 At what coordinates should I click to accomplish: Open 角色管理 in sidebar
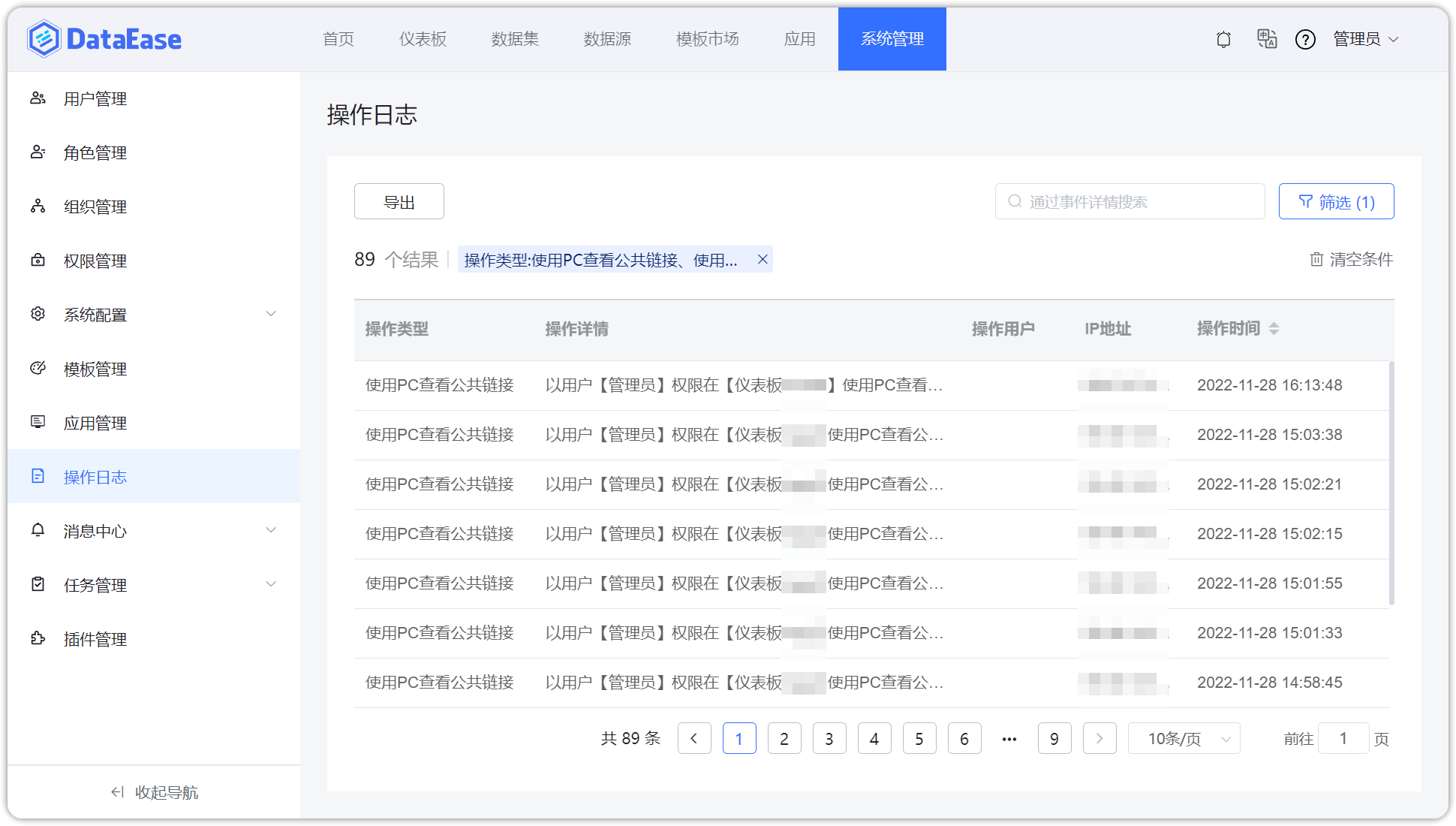(154, 152)
